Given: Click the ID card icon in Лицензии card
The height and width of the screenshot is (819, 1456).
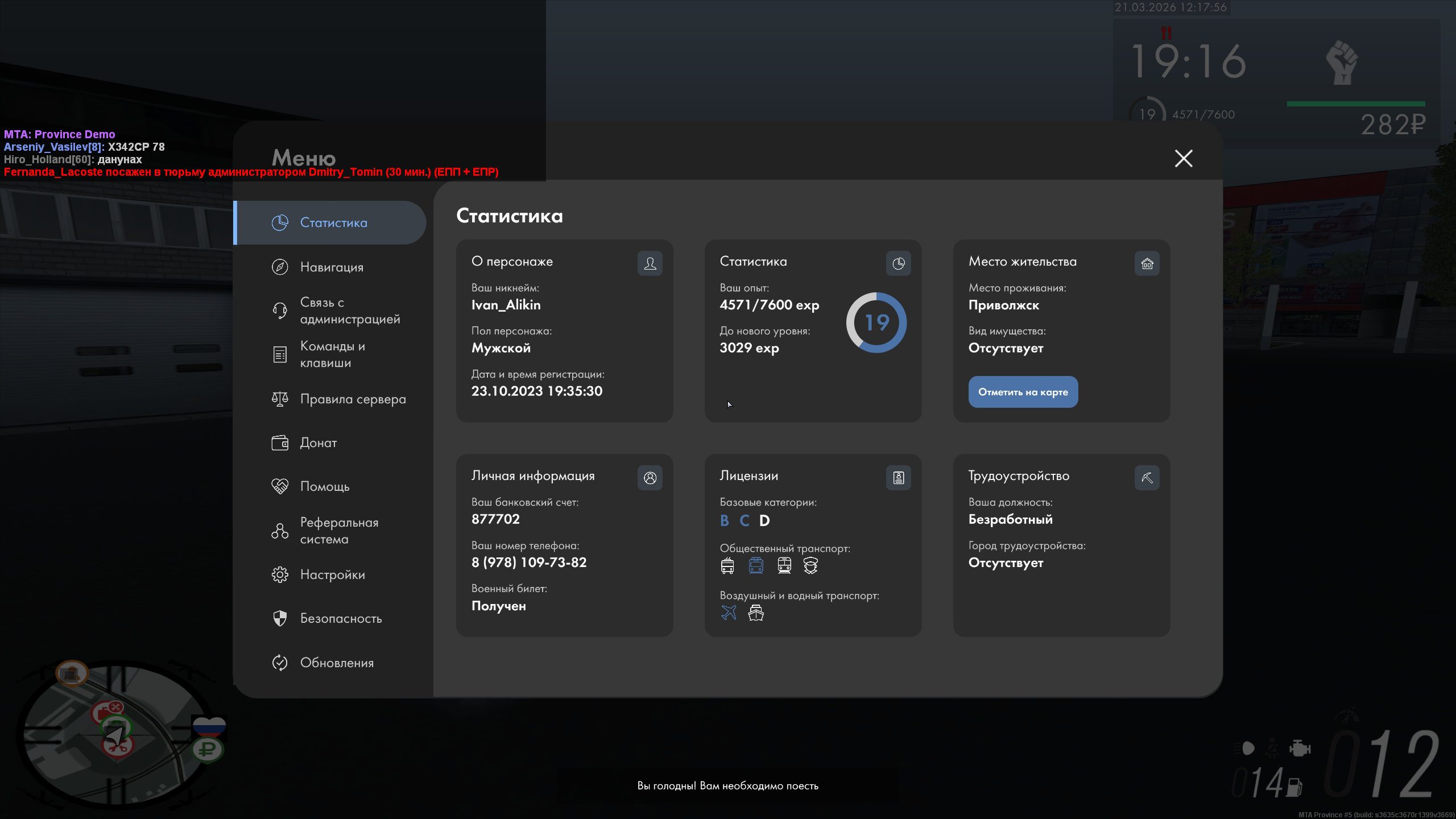Looking at the screenshot, I should tap(899, 478).
